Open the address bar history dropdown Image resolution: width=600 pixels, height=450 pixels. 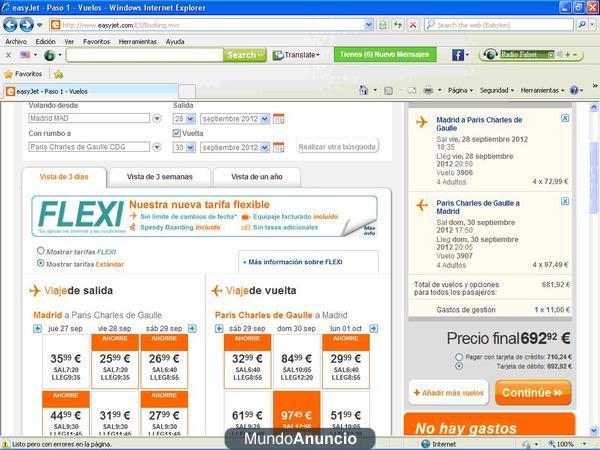368,25
